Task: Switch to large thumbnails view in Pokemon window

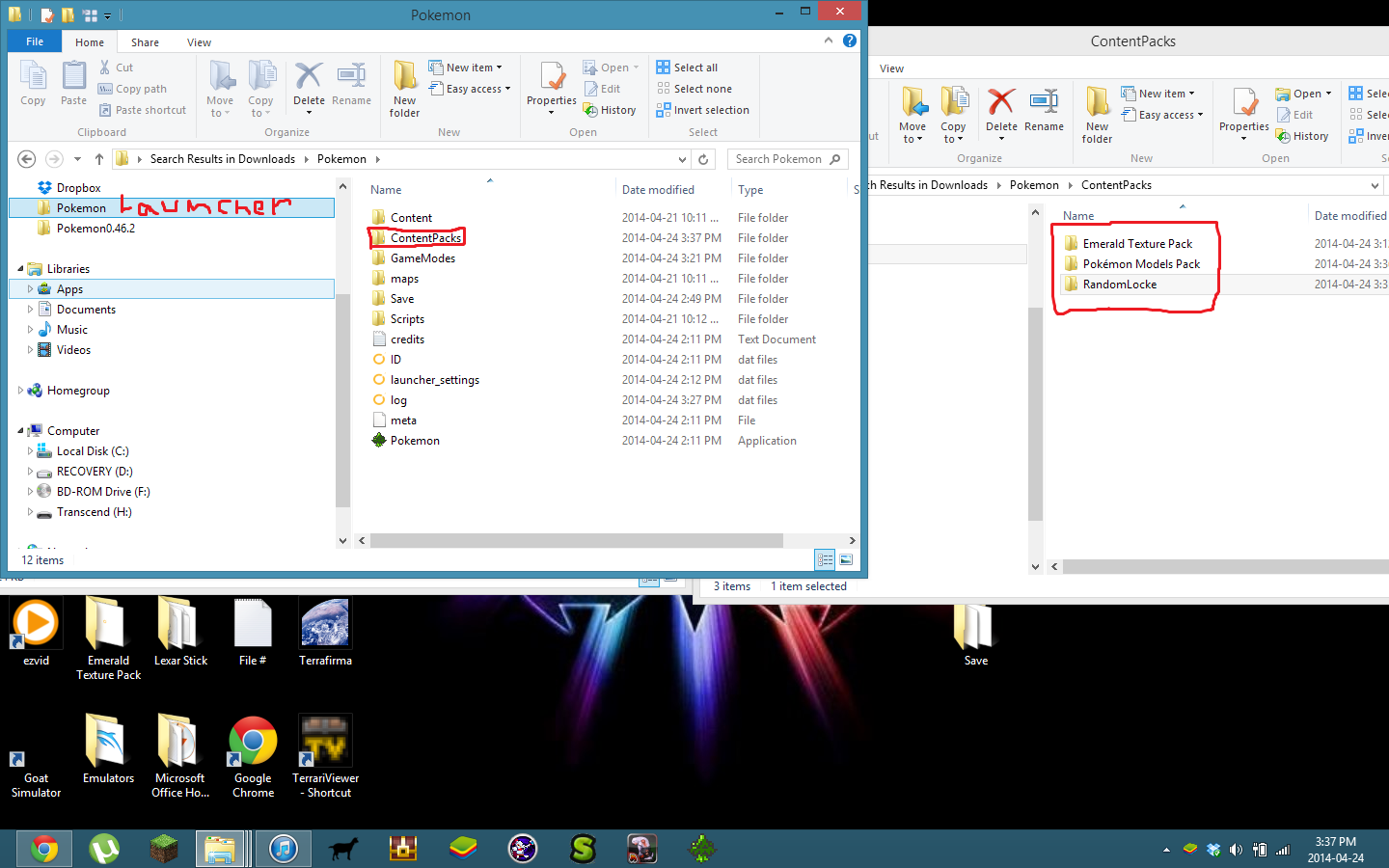Action: coord(846,559)
